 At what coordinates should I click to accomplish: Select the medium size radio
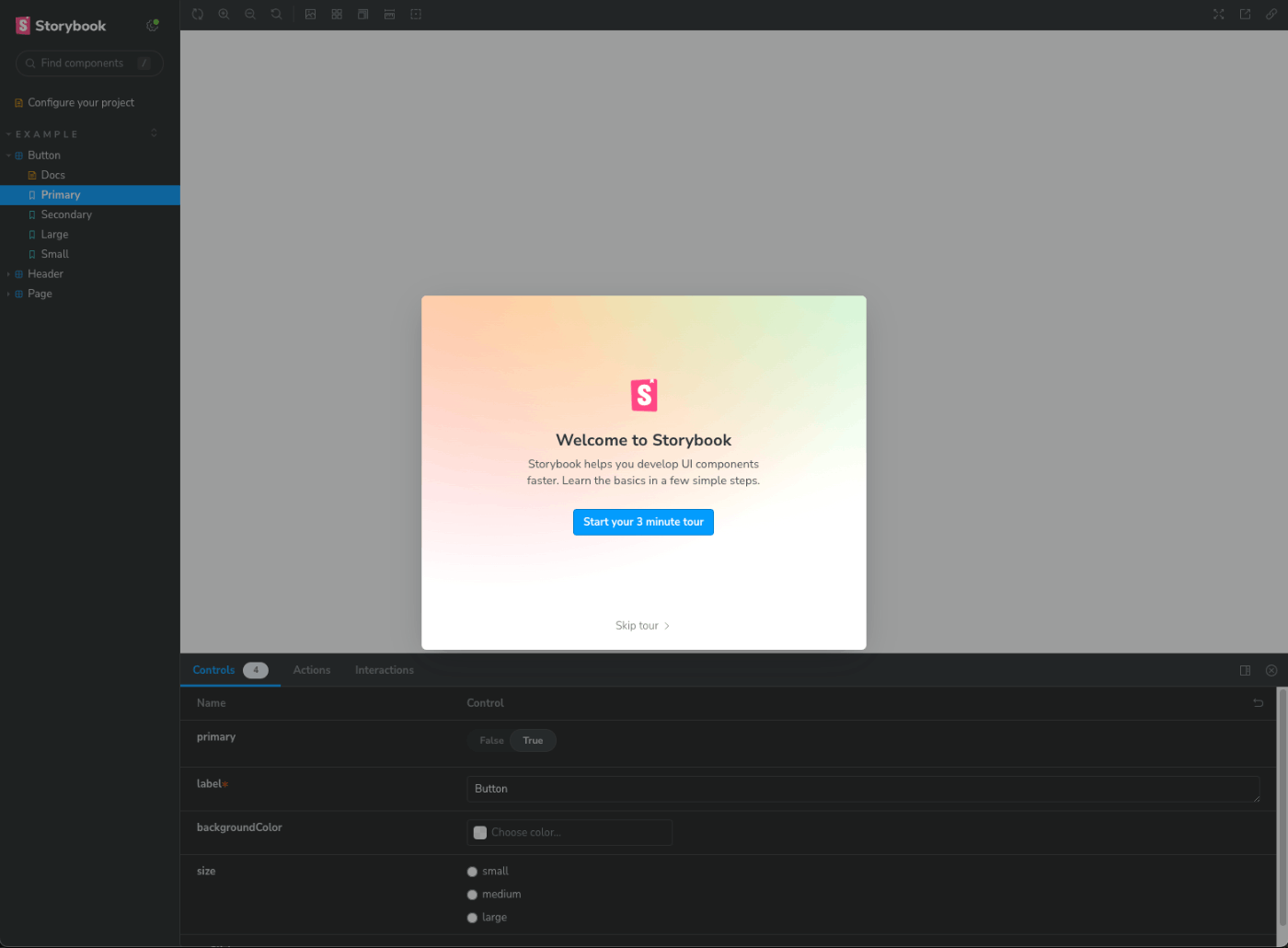472,895
